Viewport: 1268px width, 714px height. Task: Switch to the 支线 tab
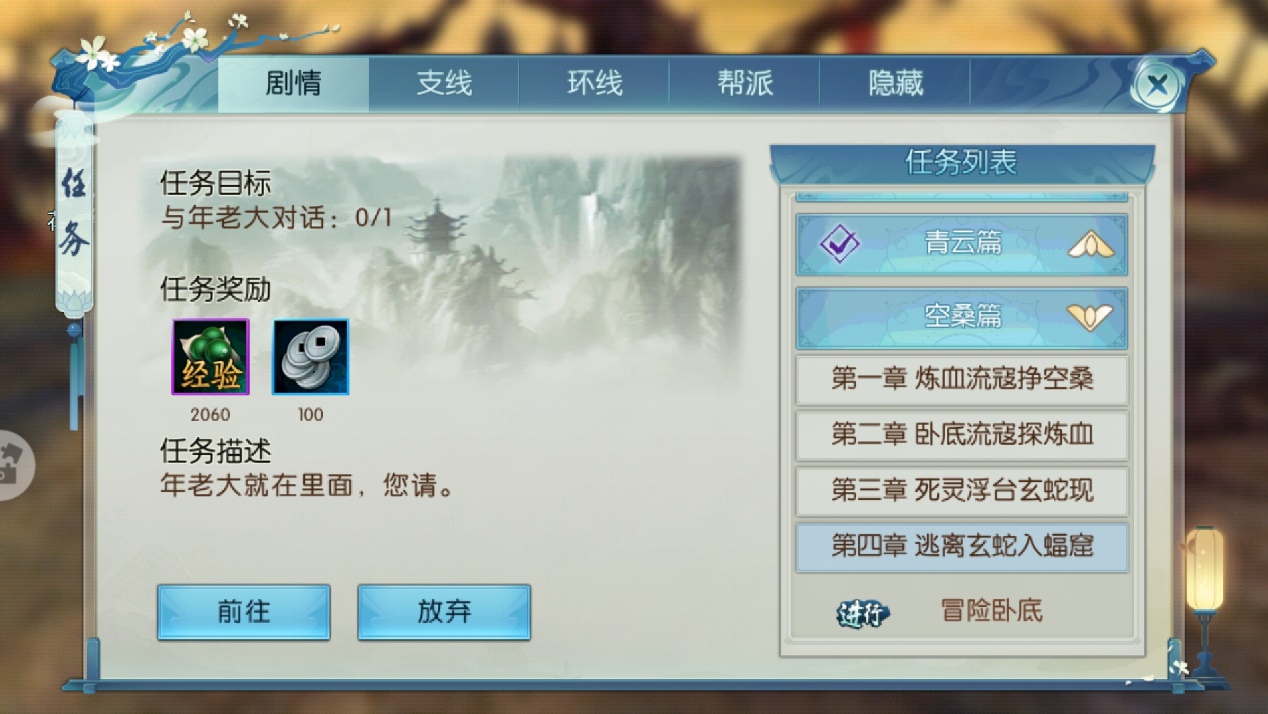point(444,84)
